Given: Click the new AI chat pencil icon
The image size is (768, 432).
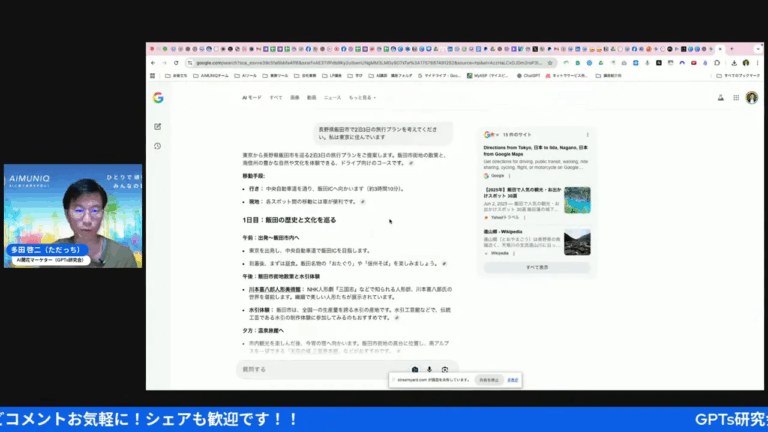Looking at the screenshot, I should pyautogui.click(x=158, y=126).
